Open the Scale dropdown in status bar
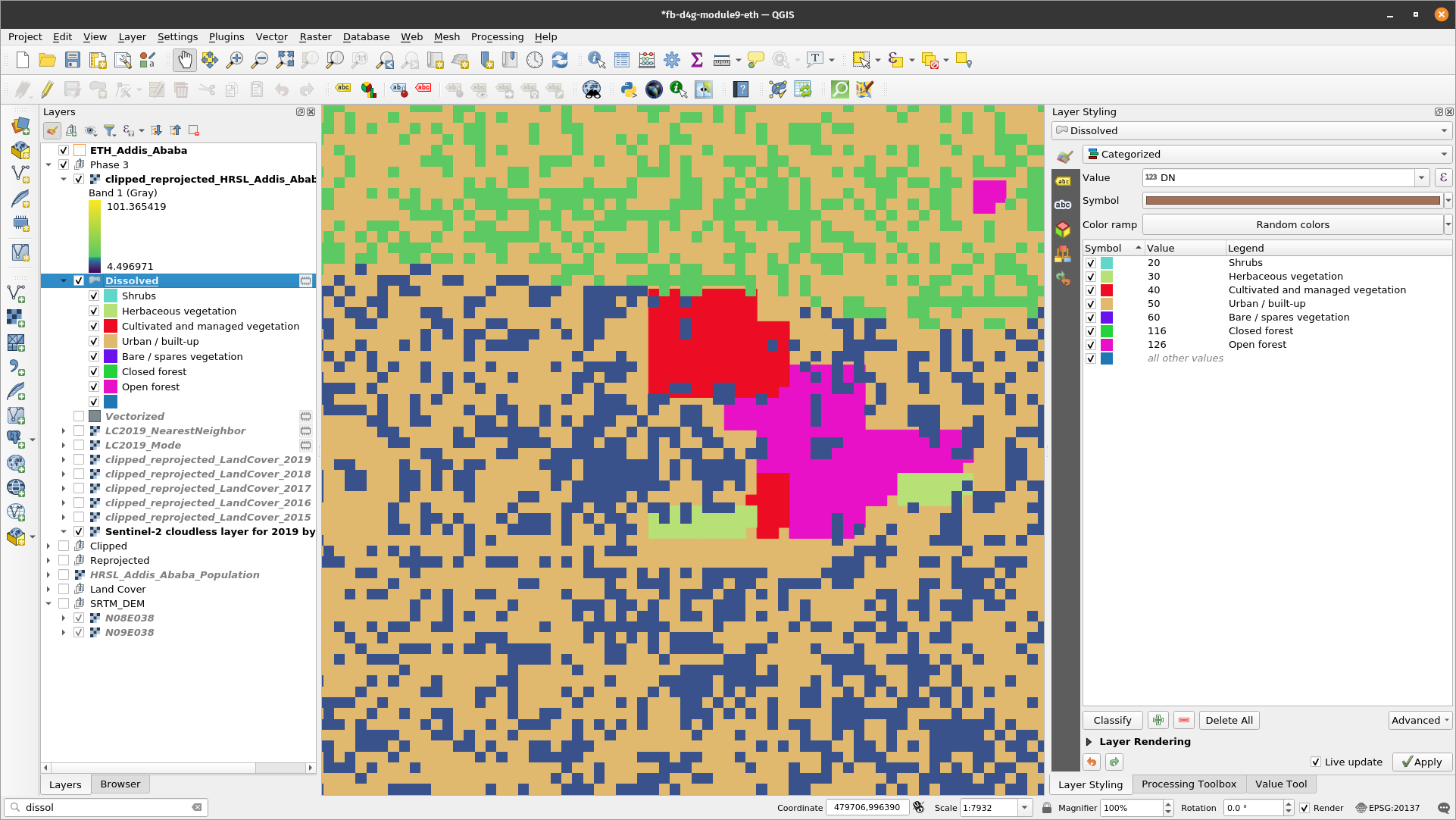This screenshot has width=1456, height=820. (x=1024, y=808)
